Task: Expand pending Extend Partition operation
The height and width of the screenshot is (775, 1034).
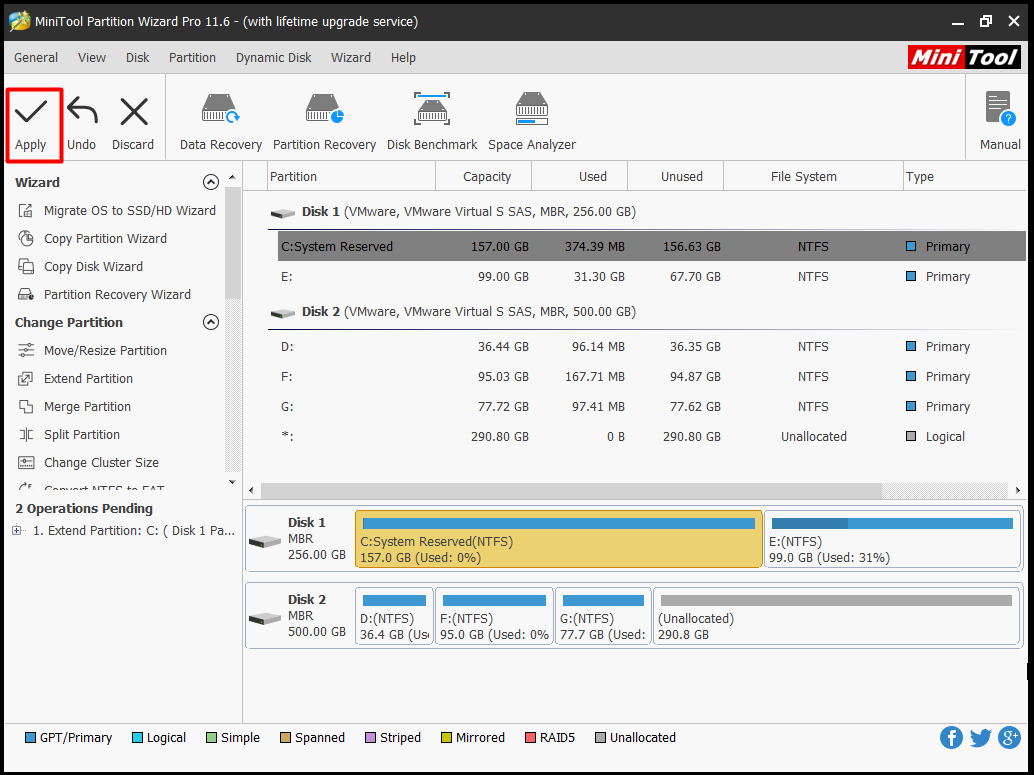Action: 17,531
